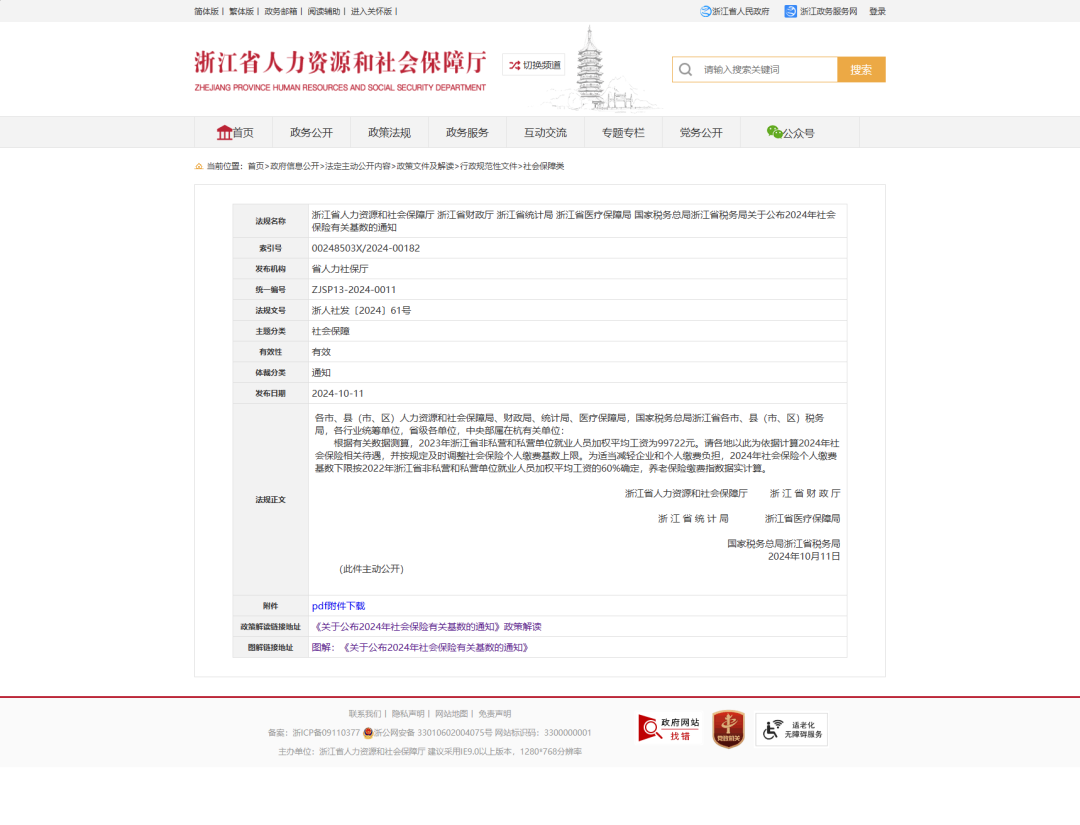Download the pdf附件下载 attachment
Viewport: 1080px width, 825px height.
click(338, 606)
